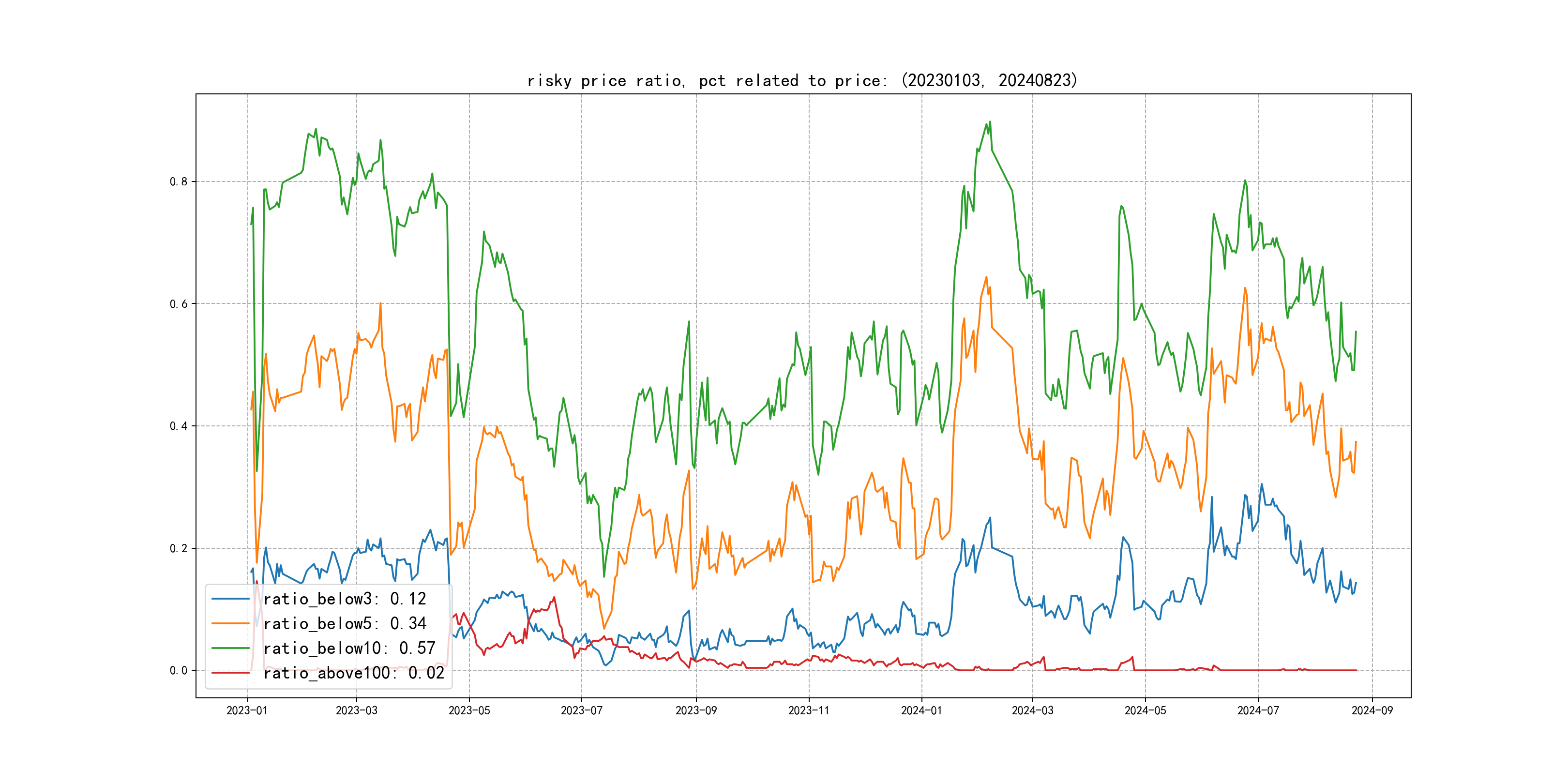Click the 2024-05 x-axis tick label

pos(1145,710)
